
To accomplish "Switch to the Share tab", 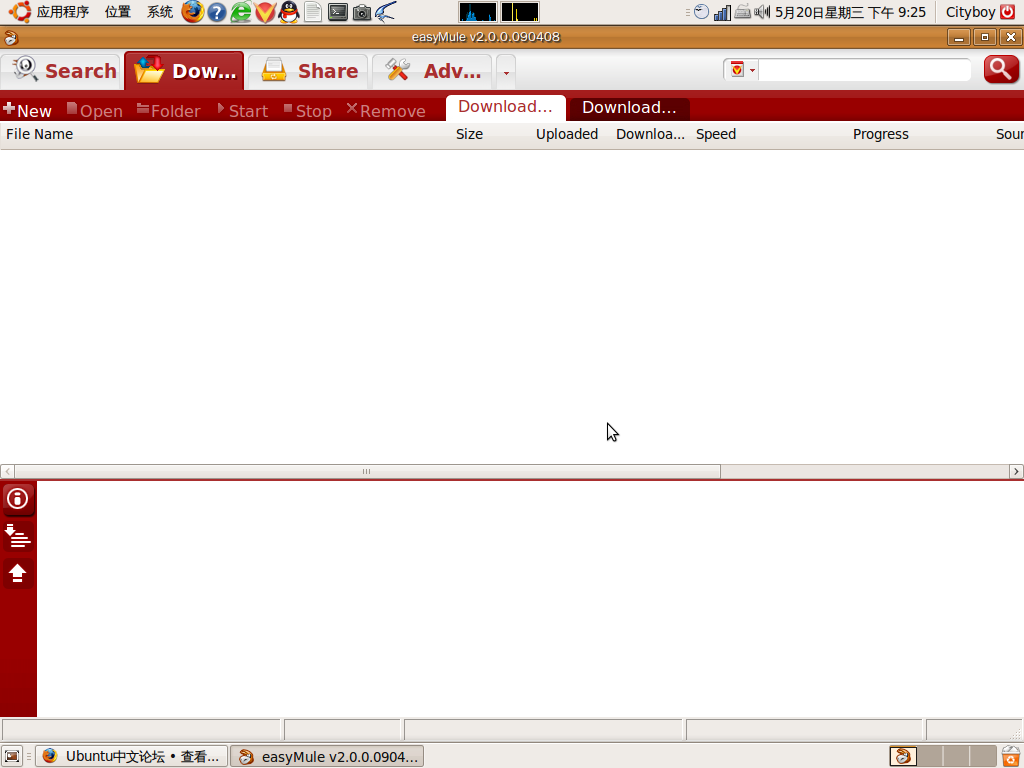I will pos(308,71).
